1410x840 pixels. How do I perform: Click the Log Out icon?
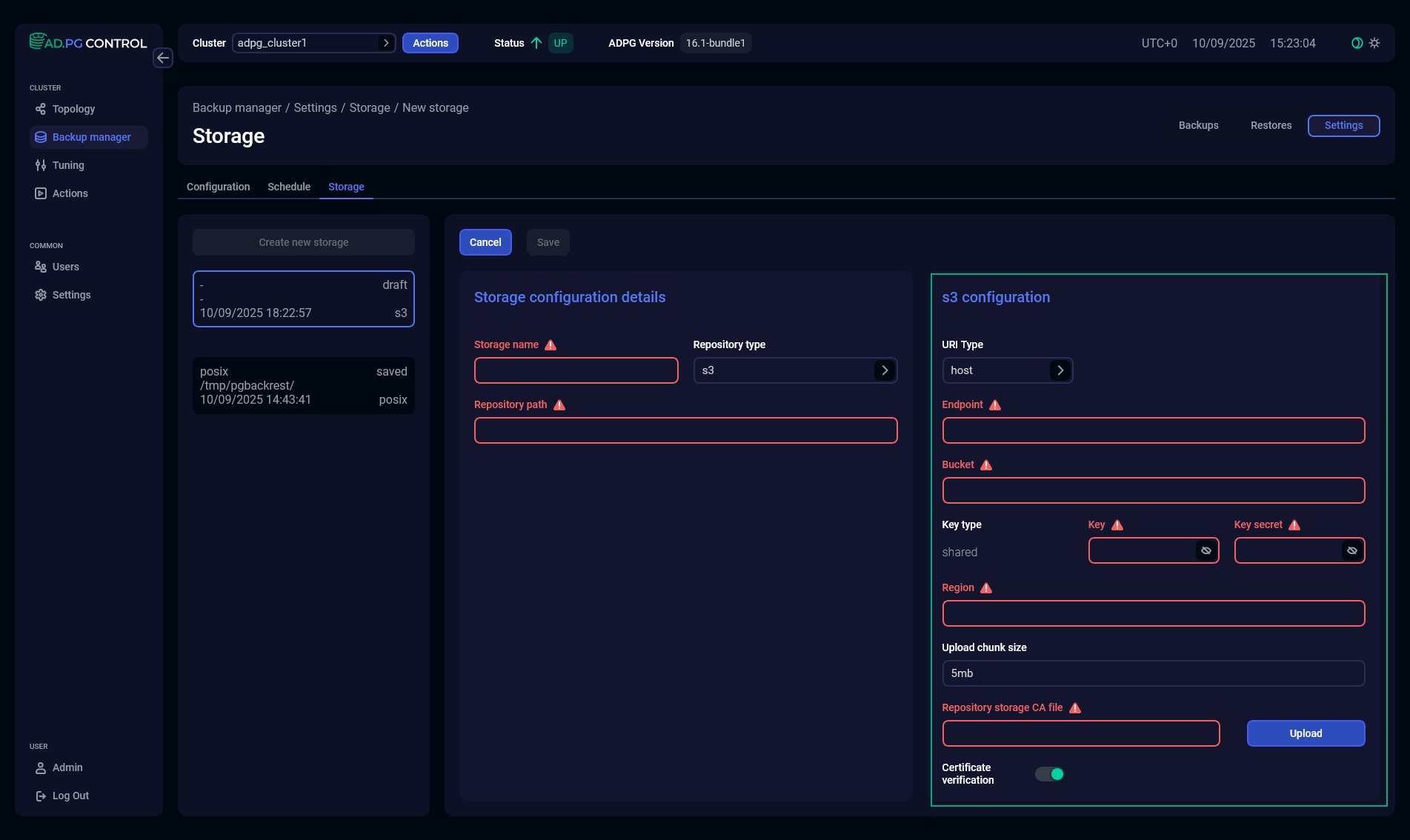pyautogui.click(x=41, y=796)
